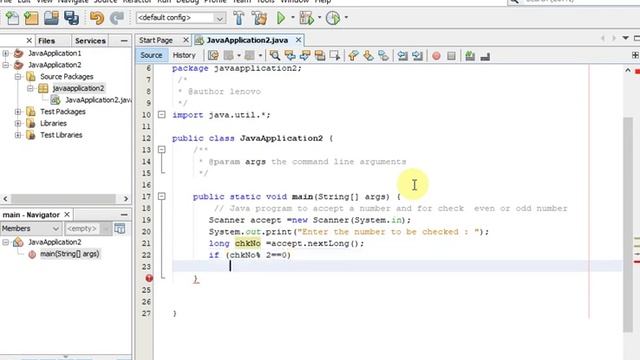This screenshot has width=640, height=360.
Task: Click the Projects panel horizontal scrollbar
Action: (63, 199)
